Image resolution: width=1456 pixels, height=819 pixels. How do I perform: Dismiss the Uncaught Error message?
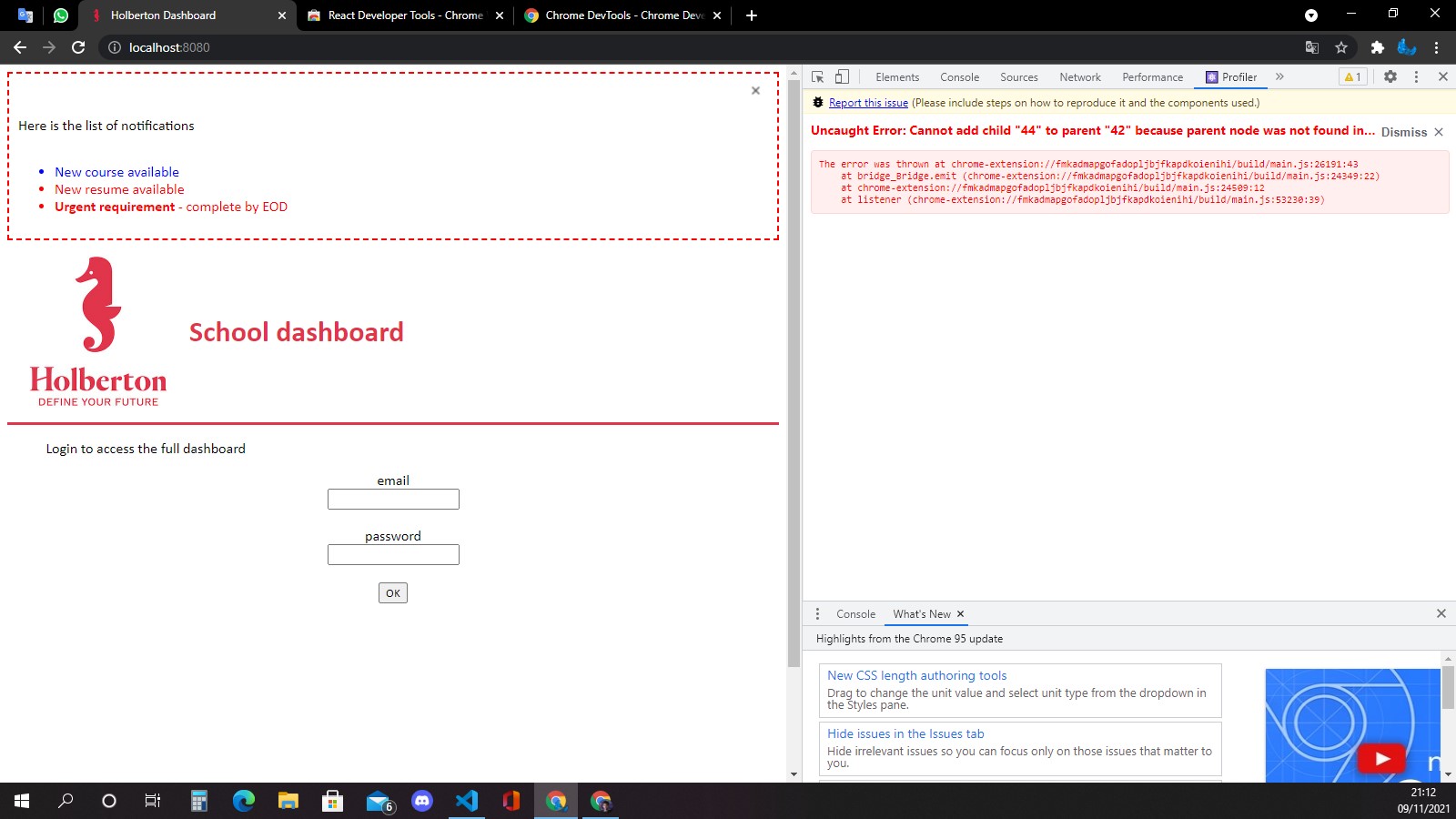pos(1403,132)
